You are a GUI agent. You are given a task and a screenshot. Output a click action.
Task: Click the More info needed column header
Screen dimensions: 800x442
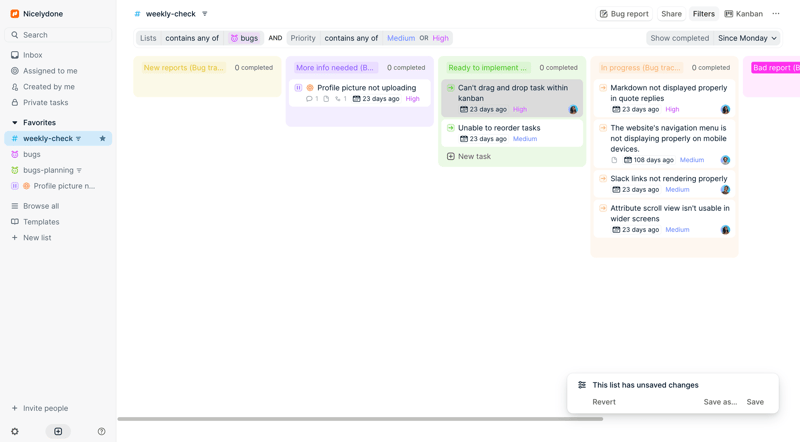tap(335, 67)
